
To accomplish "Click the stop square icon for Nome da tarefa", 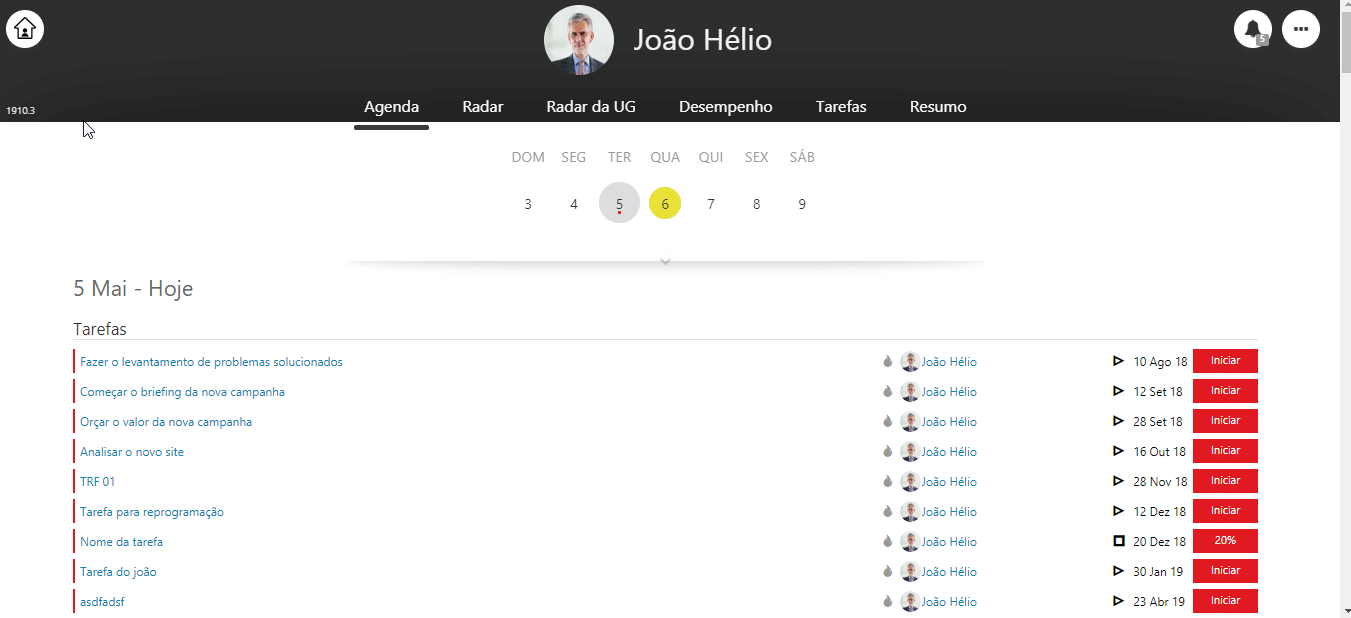I will tap(1119, 541).
